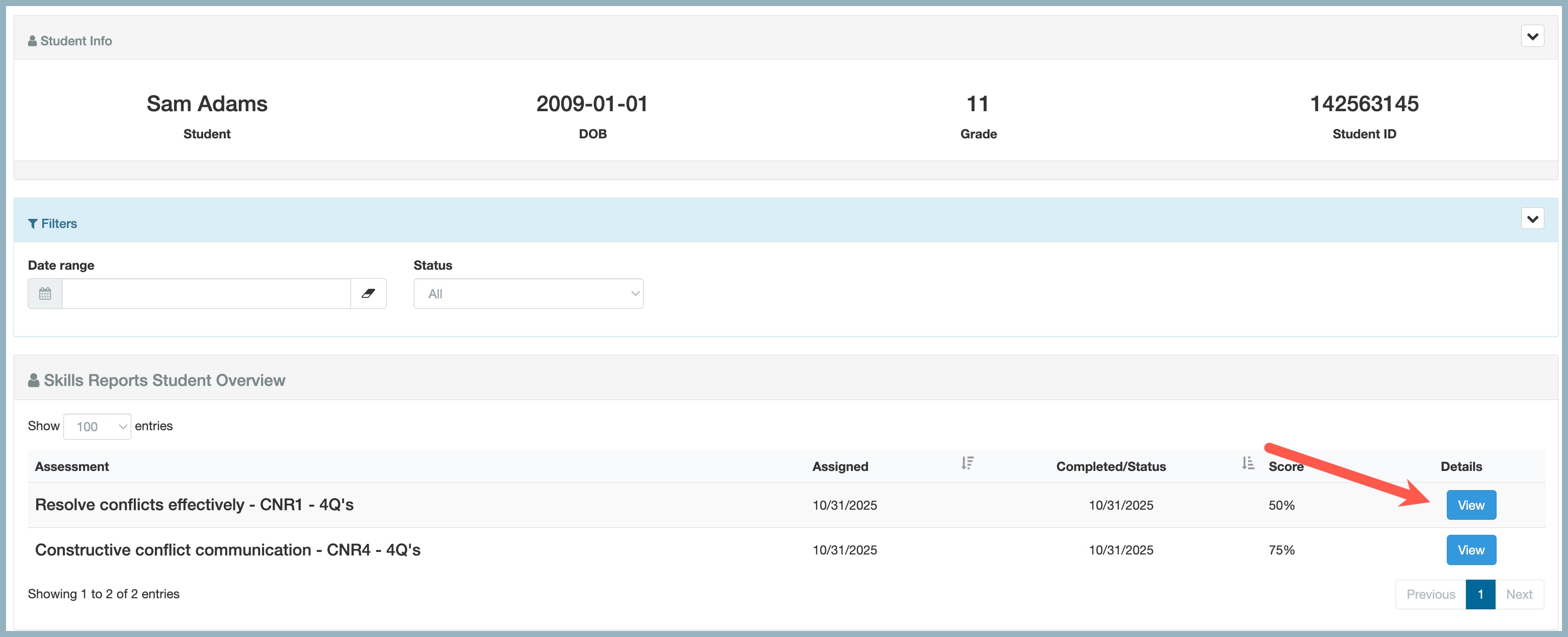Go to Next page
The height and width of the screenshot is (637, 1568).
pos(1518,594)
